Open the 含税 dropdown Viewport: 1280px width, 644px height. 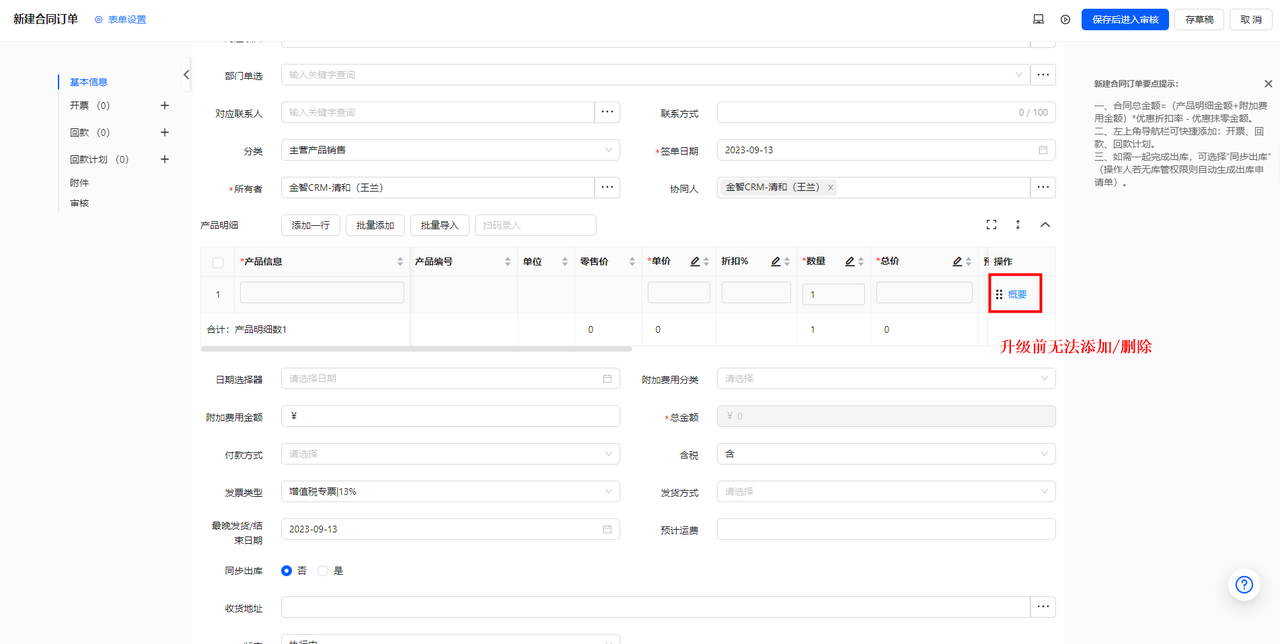pyautogui.click(x=886, y=454)
